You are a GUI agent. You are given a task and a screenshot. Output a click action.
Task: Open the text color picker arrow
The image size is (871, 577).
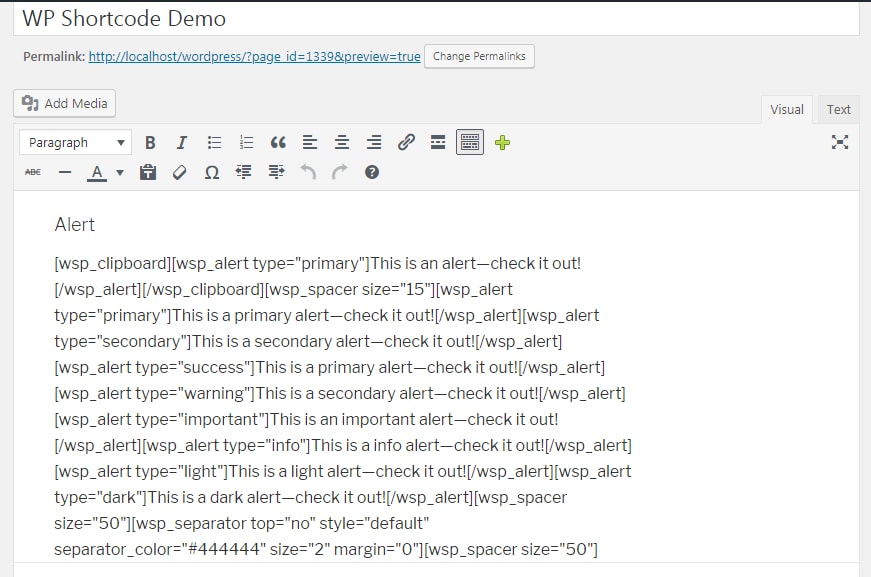pos(119,173)
